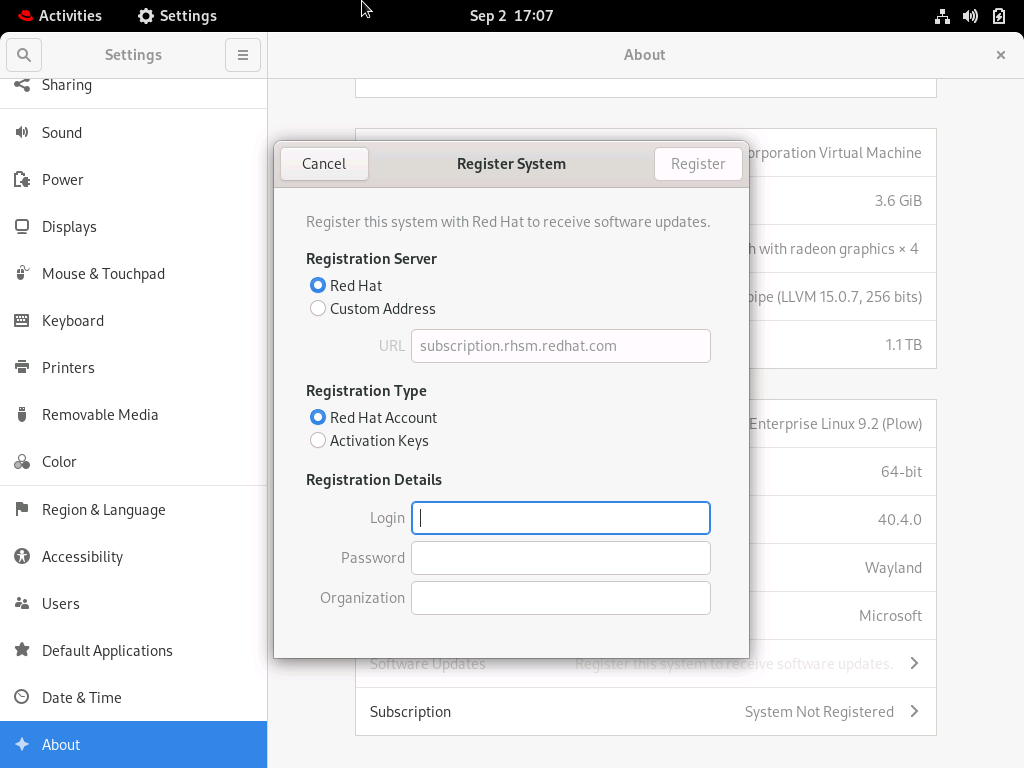
Task: Click the Removable Media icon
Action: coord(22,415)
